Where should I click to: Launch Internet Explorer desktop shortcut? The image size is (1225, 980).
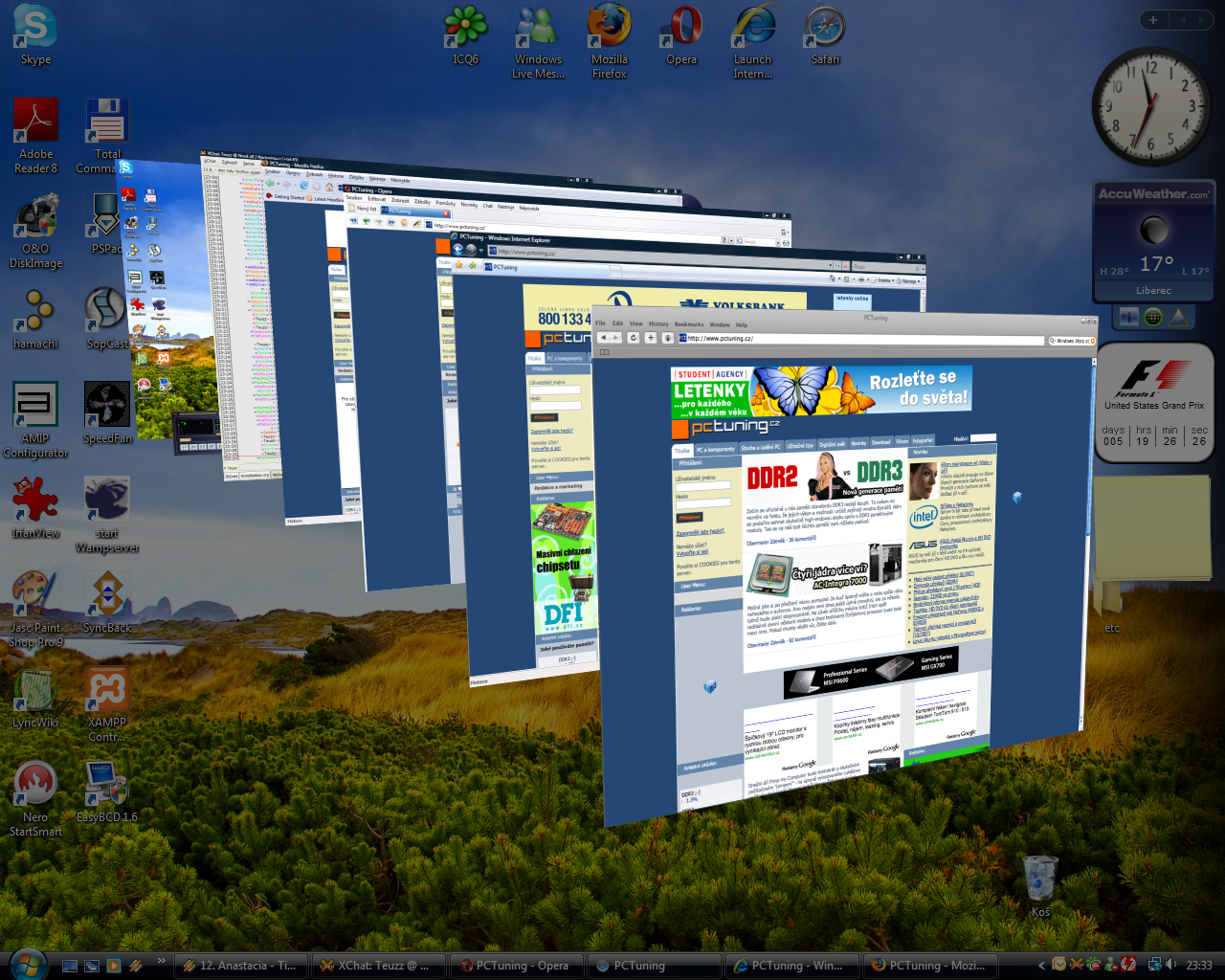tap(753, 42)
